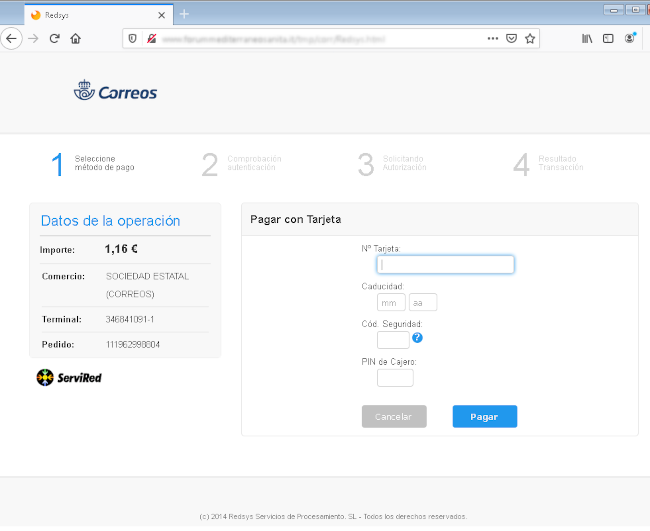Select the Redsys browser tab
This screenshot has height=531, width=650.
(x=90, y=15)
